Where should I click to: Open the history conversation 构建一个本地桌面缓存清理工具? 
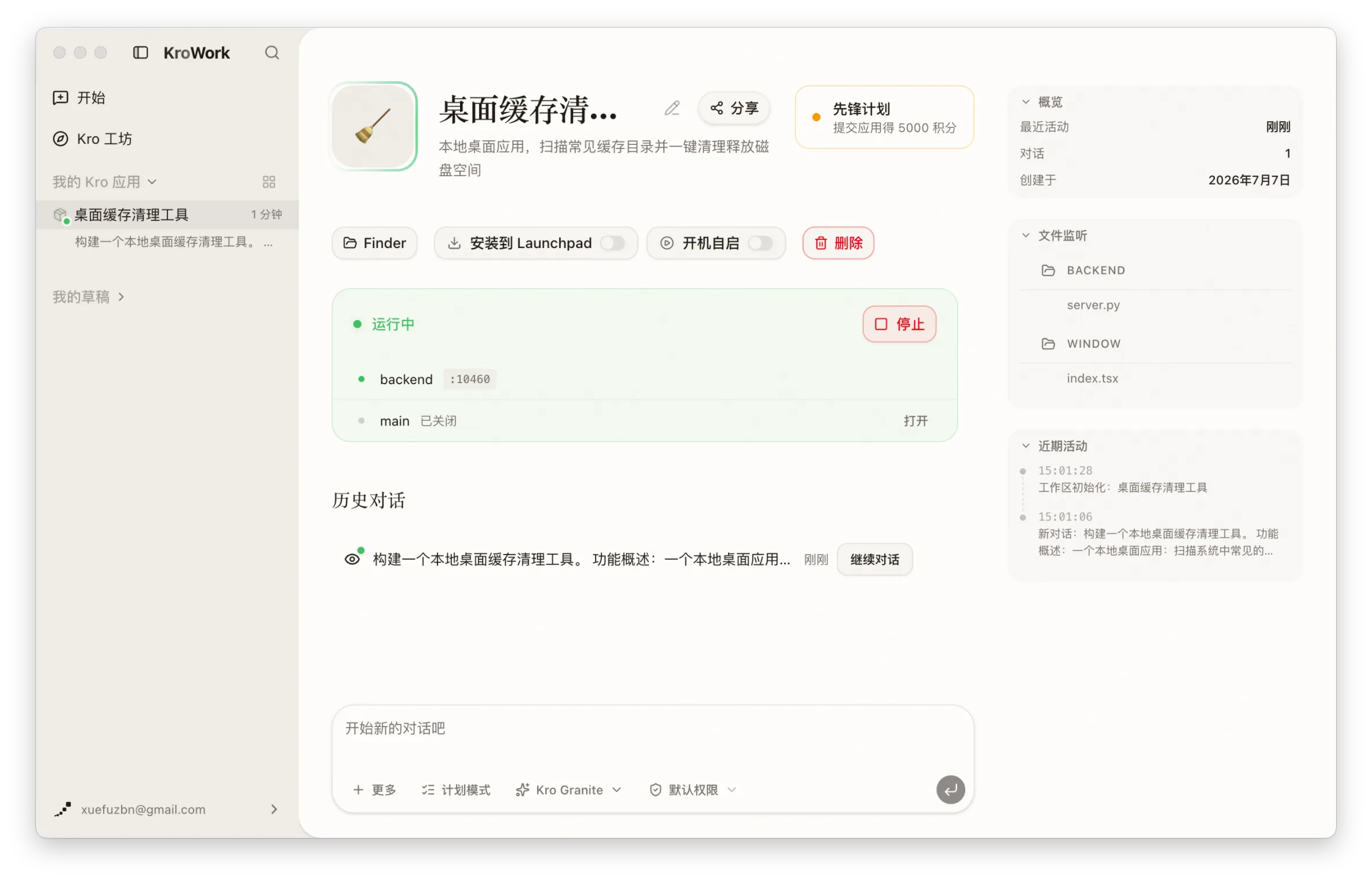coord(581,559)
